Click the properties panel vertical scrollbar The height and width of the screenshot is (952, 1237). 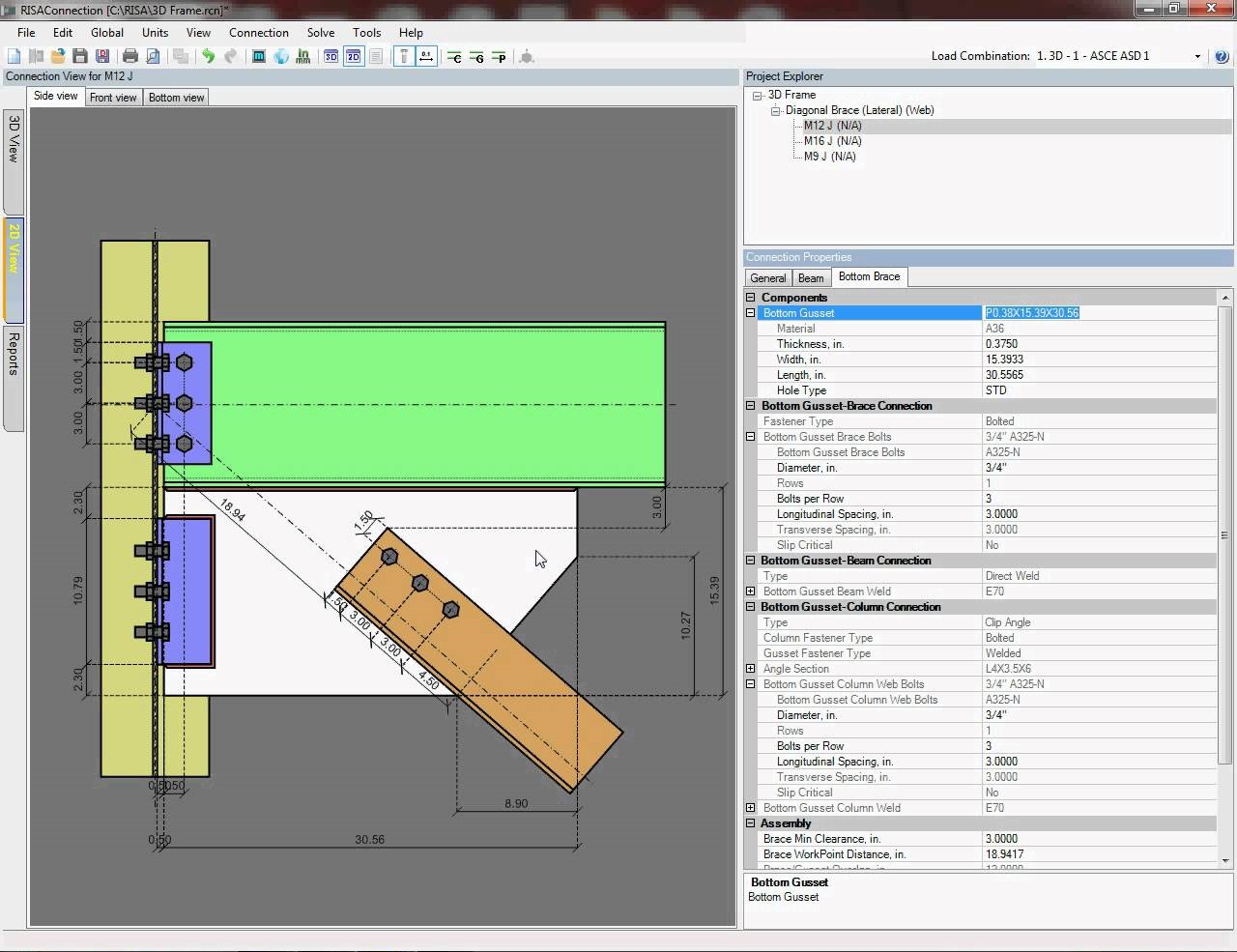(1225, 534)
